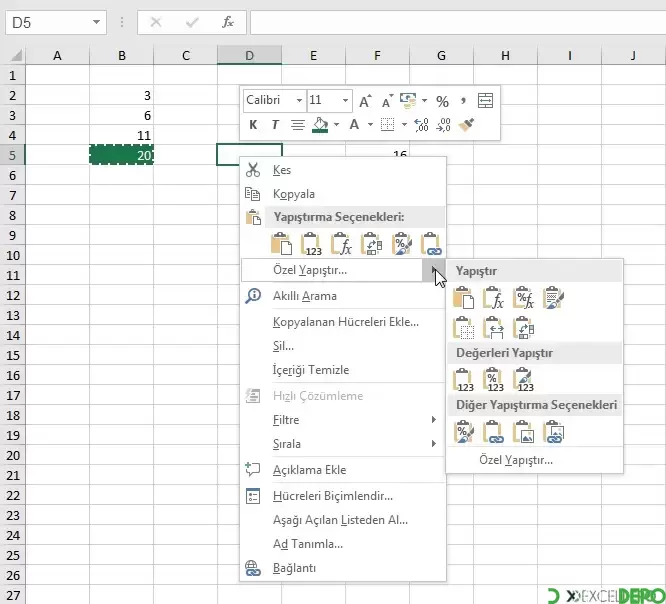Choose Kes from the context menu

pyautogui.click(x=343, y=170)
